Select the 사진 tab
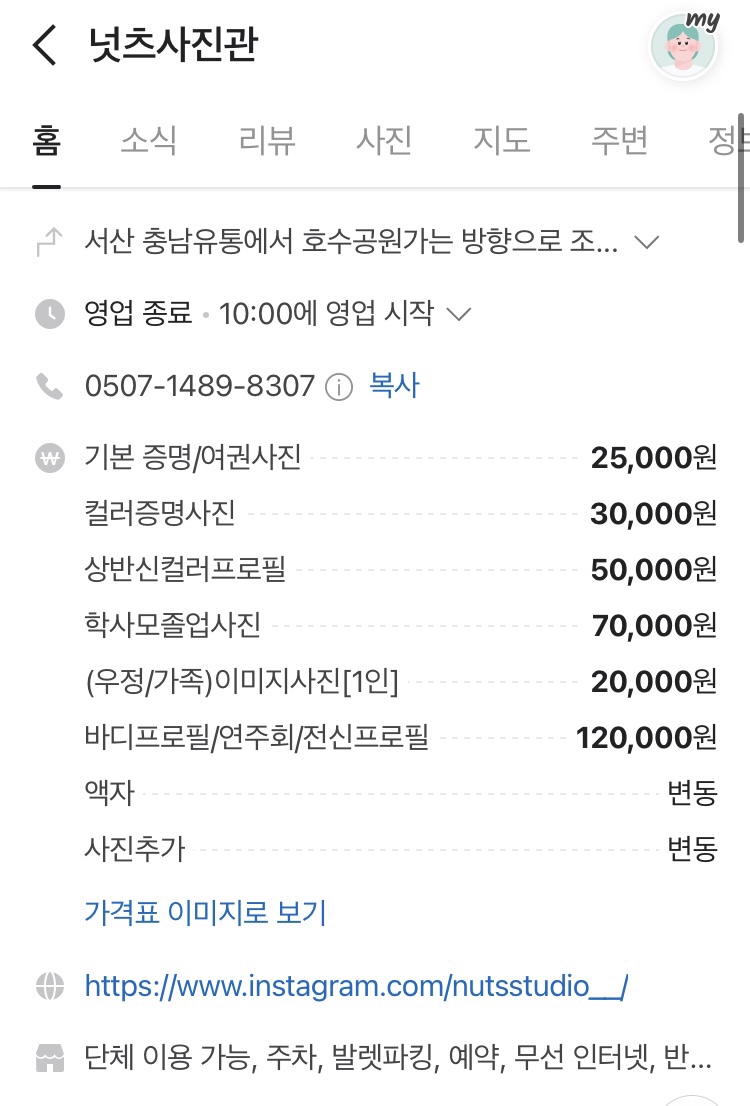 pos(384,141)
